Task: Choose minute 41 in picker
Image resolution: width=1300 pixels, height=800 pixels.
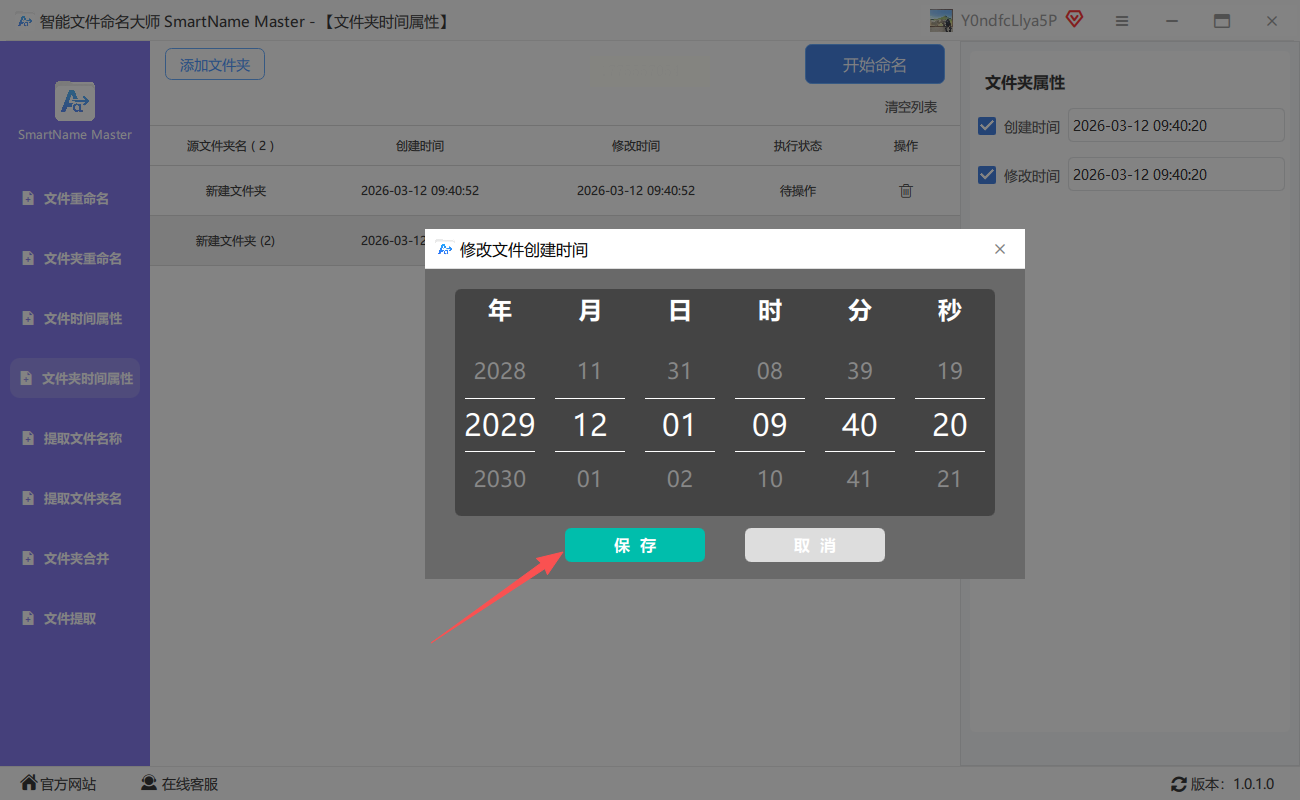Action: (x=860, y=479)
